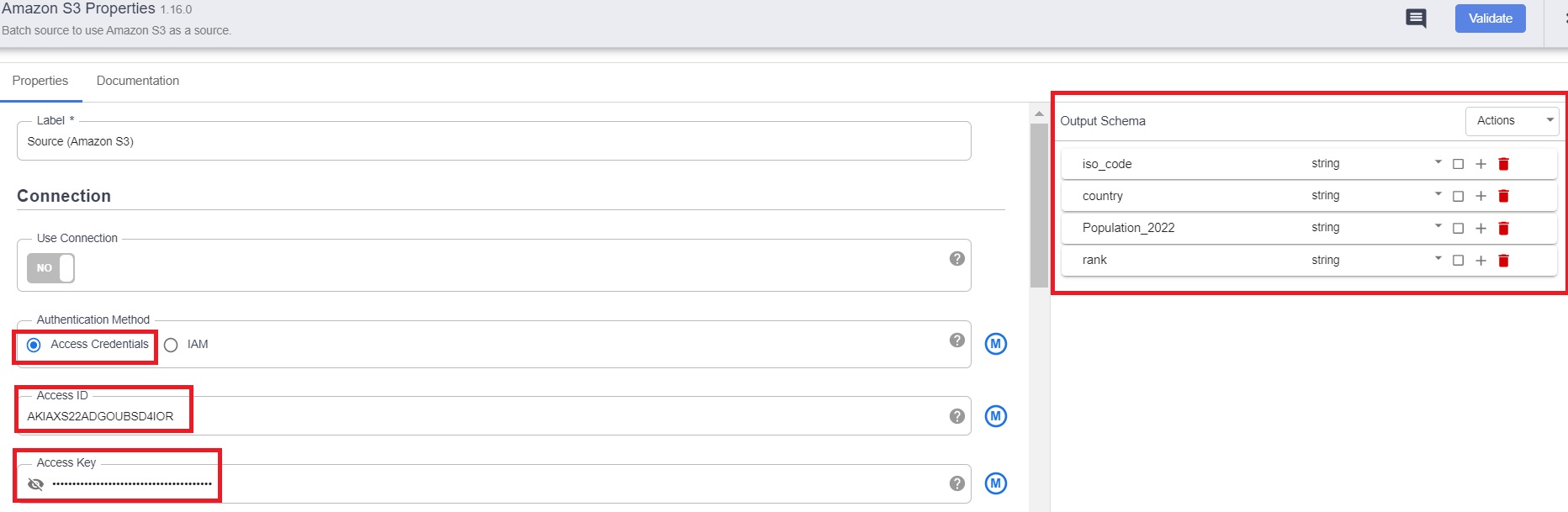Switch to the Documentation tab

138,80
